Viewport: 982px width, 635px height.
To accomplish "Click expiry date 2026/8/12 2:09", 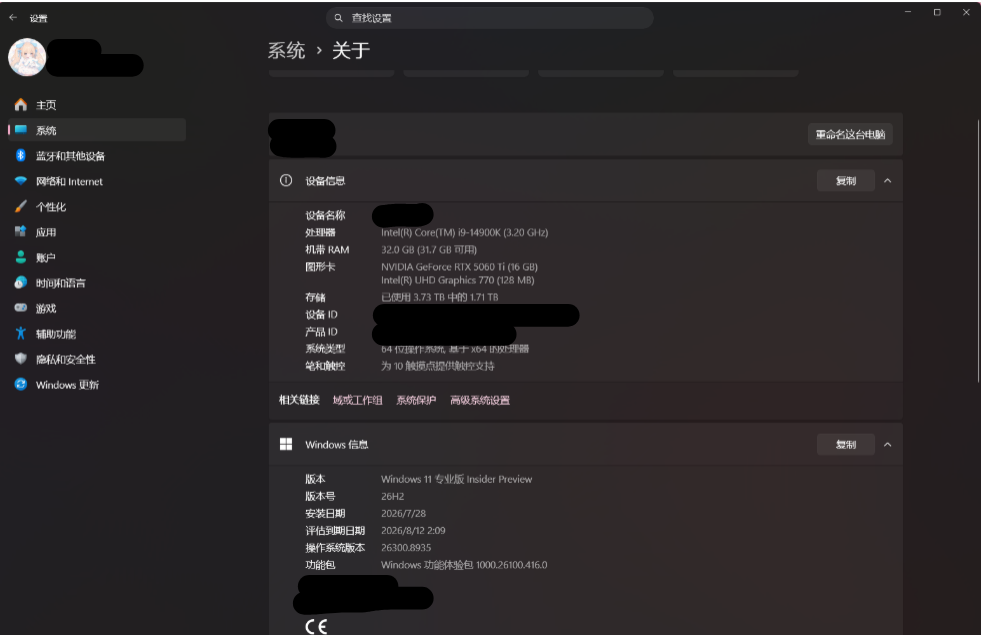I will click(413, 530).
